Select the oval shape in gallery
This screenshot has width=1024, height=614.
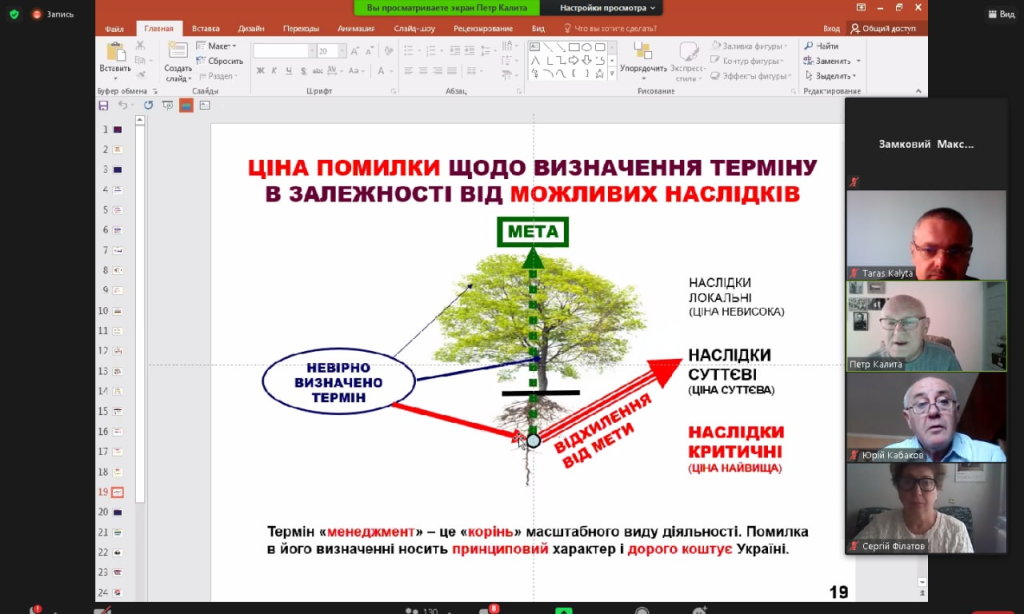(586, 47)
